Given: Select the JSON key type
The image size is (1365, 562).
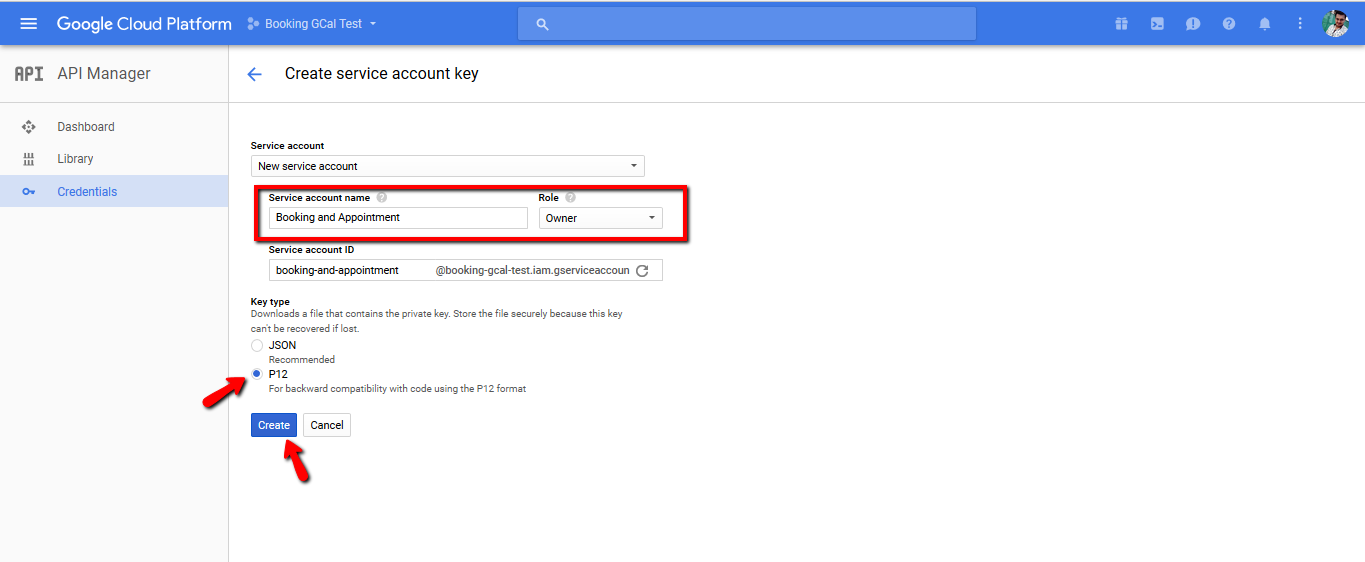Looking at the screenshot, I should click(x=257, y=346).
